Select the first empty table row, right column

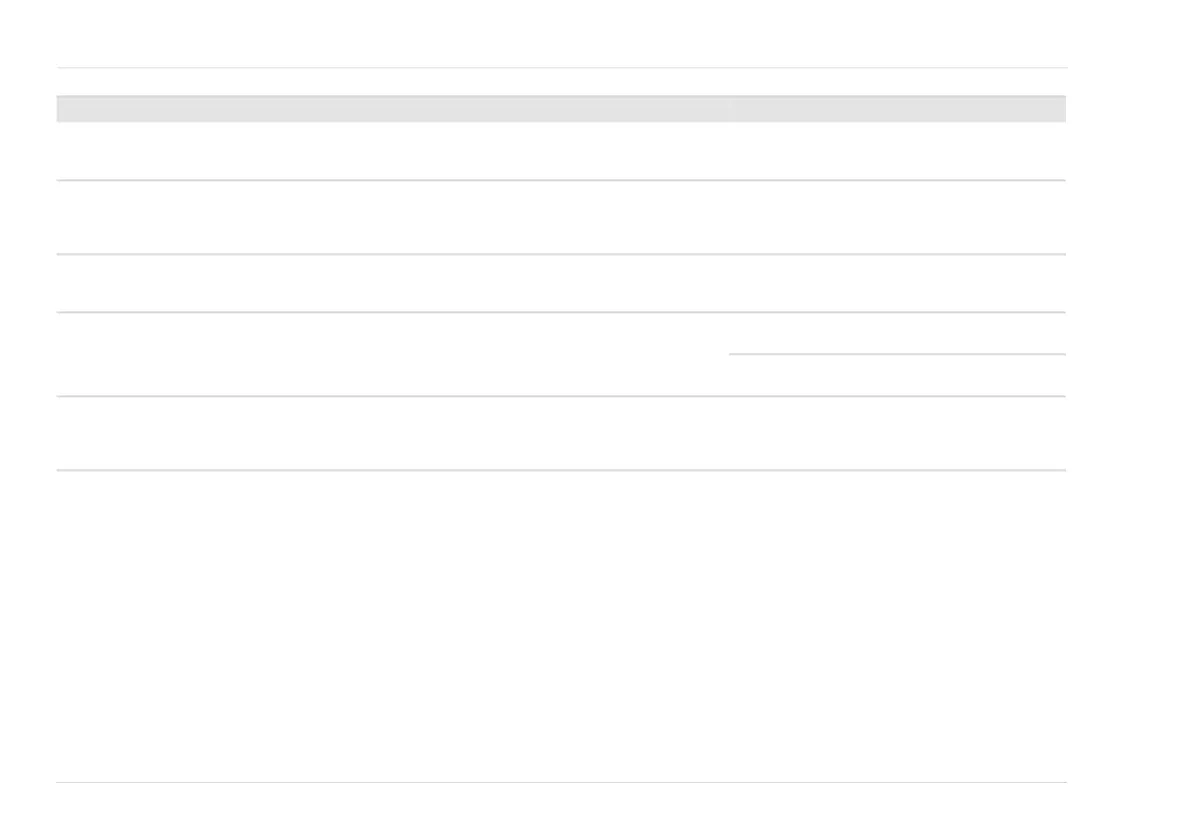click(x=897, y=151)
